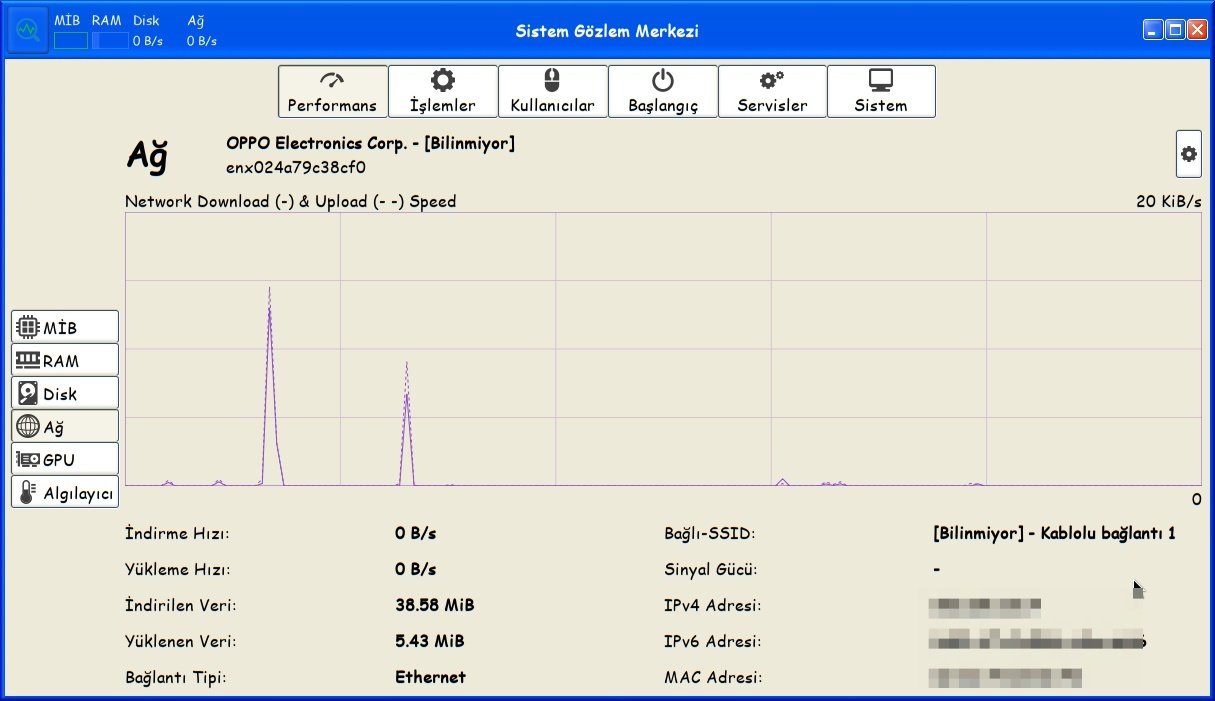Click the Sinyal Gücü label
The image size is (1215, 701).
tap(711, 569)
